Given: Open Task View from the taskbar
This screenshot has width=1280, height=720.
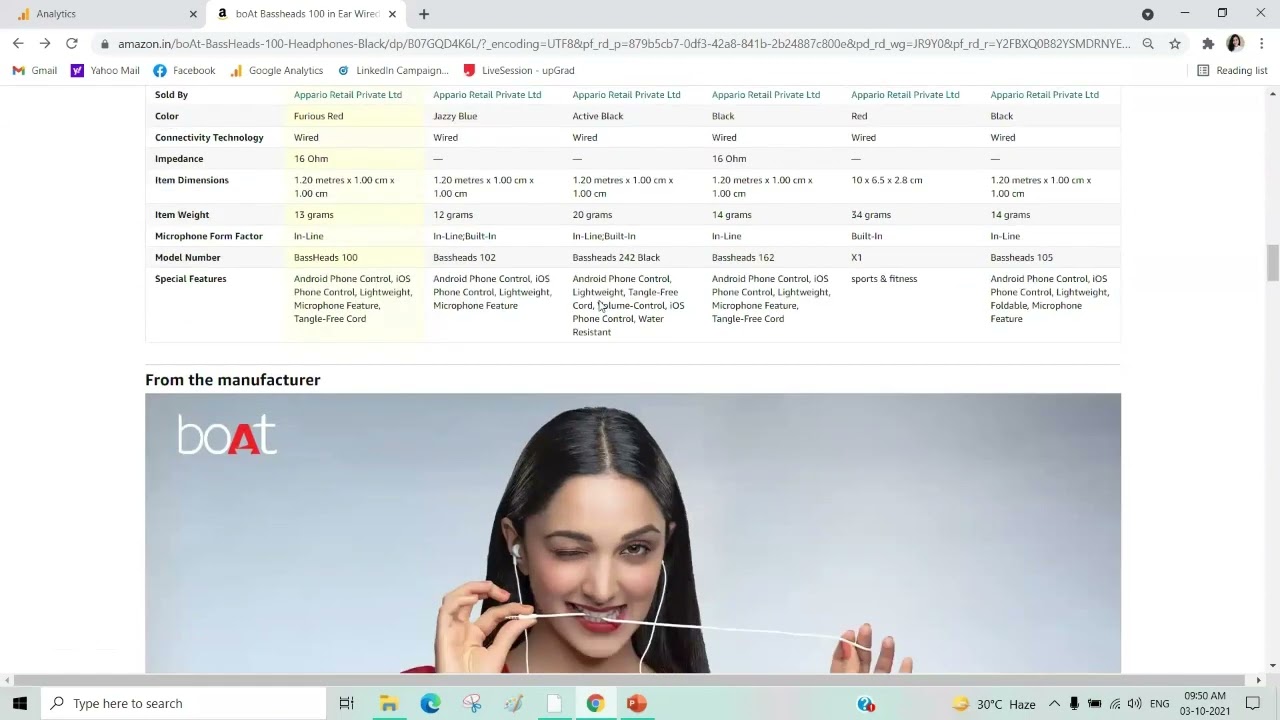Looking at the screenshot, I should click(346, 703).
